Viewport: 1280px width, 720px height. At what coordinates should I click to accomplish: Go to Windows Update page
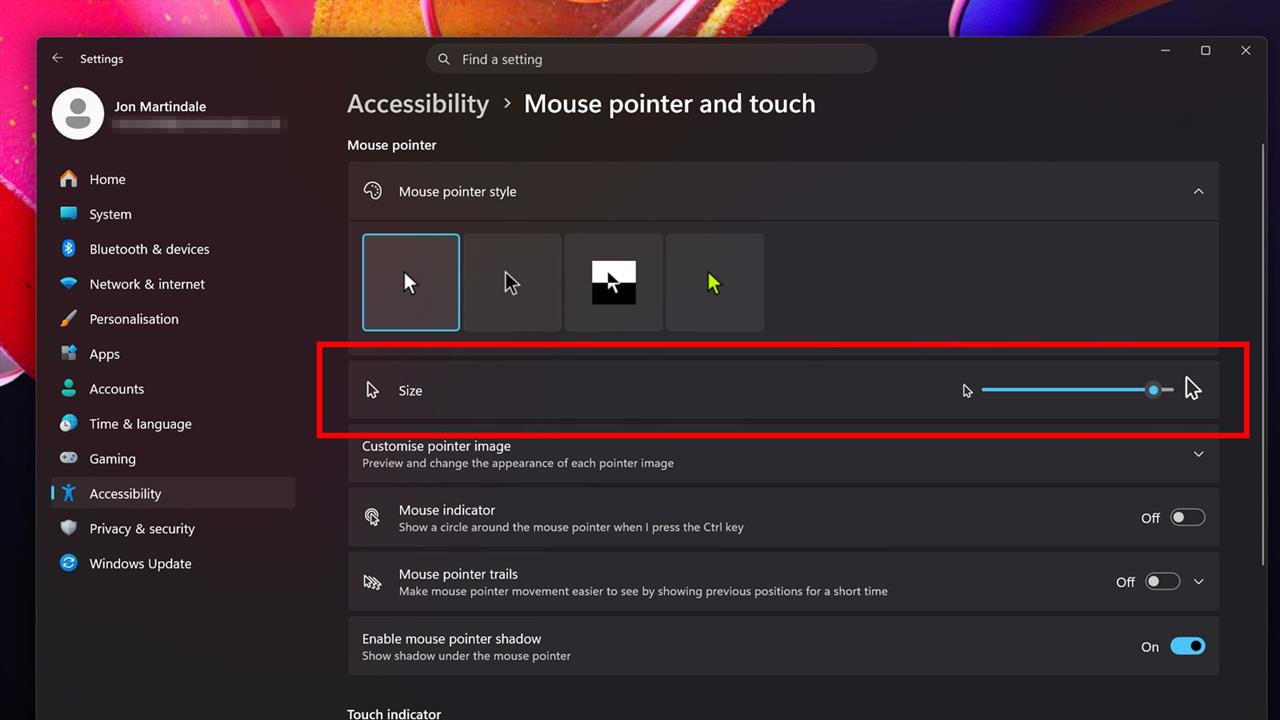coord(173,564)
